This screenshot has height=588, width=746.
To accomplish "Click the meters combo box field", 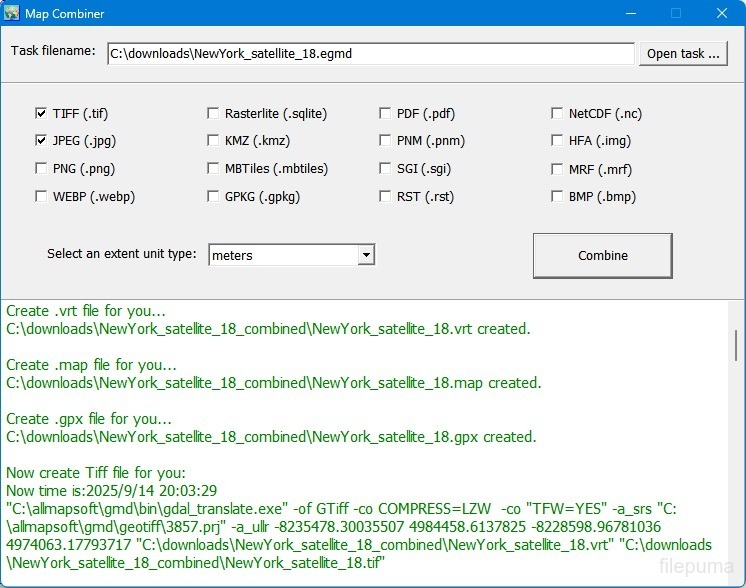I will (282, 256).
